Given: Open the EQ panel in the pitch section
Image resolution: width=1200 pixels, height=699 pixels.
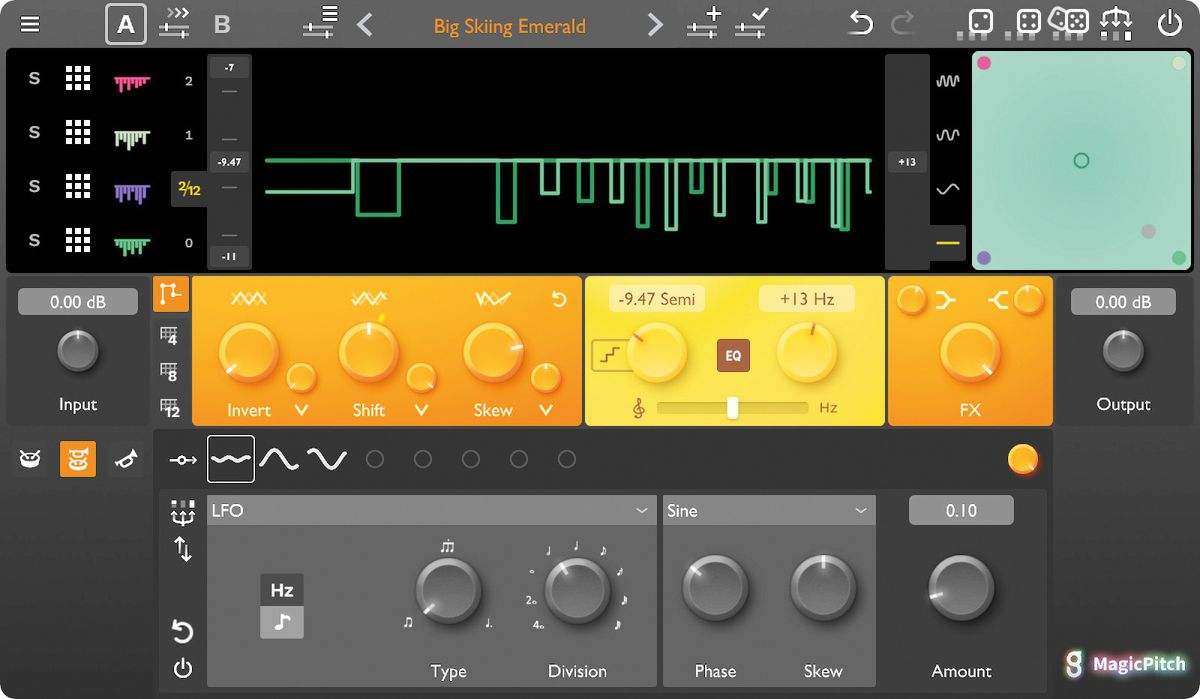Looking at the screenshot, I should [733, 355].
